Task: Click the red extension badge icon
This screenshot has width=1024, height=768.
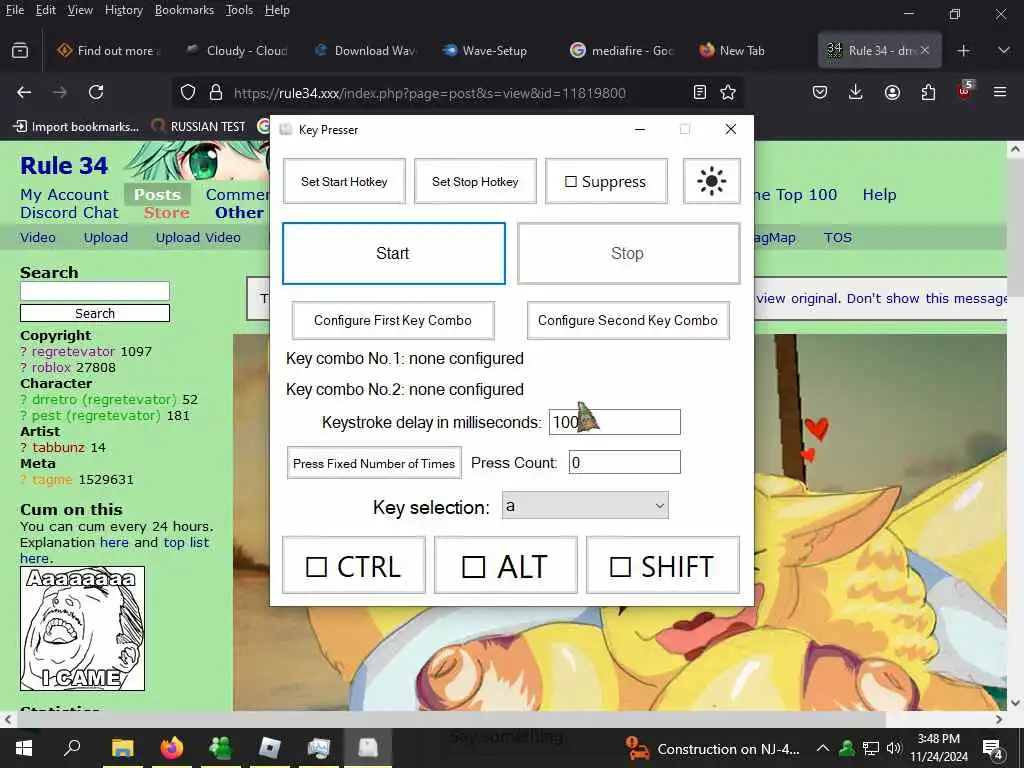Action: tap(965, 91)
